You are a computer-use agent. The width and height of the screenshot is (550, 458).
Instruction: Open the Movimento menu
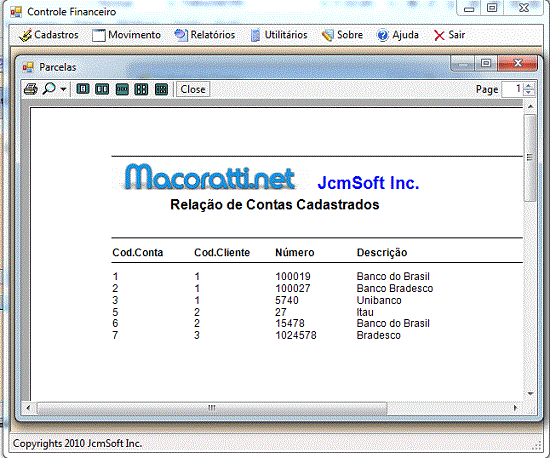coord(126,35)
